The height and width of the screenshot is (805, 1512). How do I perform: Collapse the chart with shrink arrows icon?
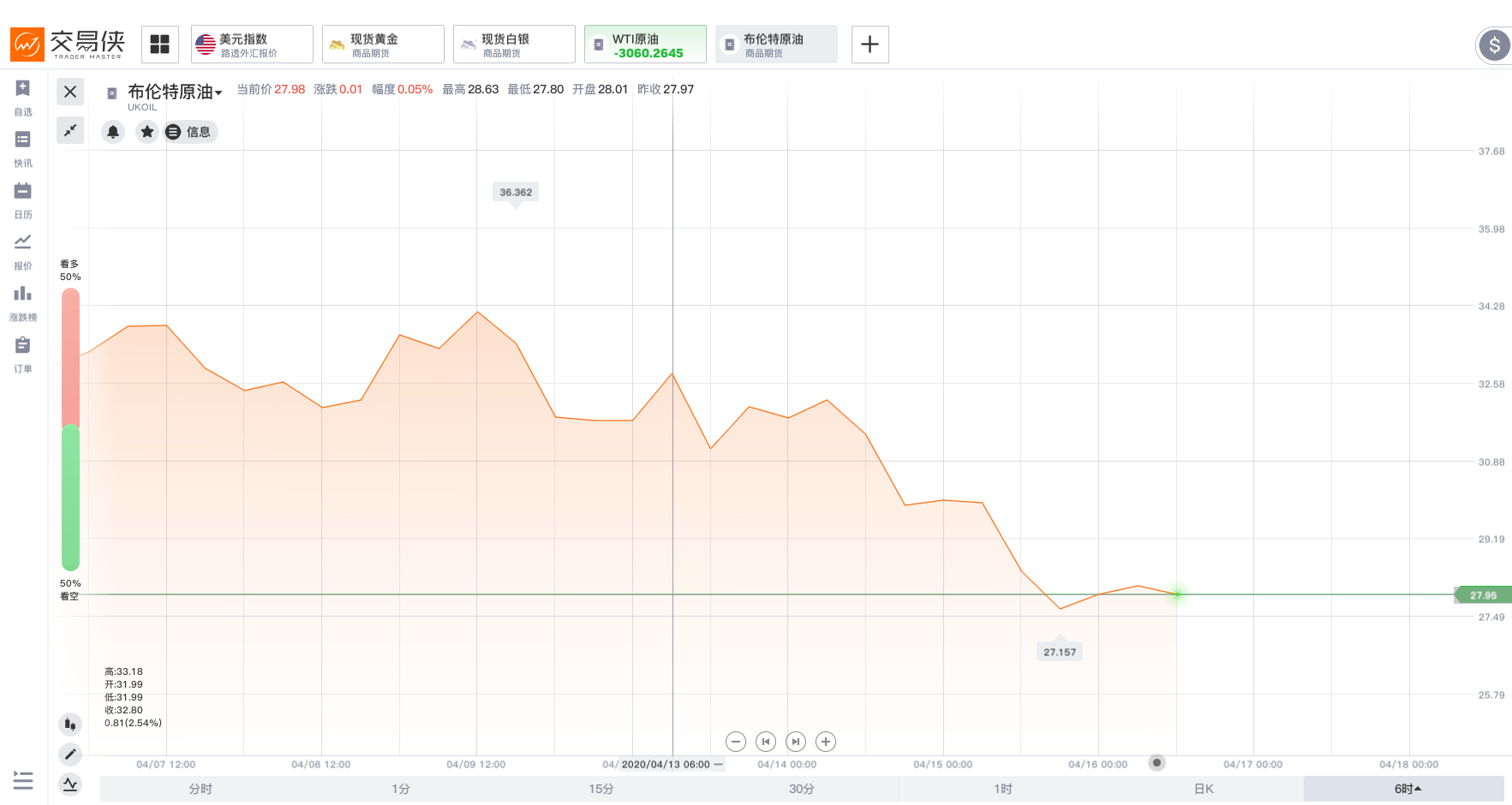pyautogui.click(x=70, y=130)
